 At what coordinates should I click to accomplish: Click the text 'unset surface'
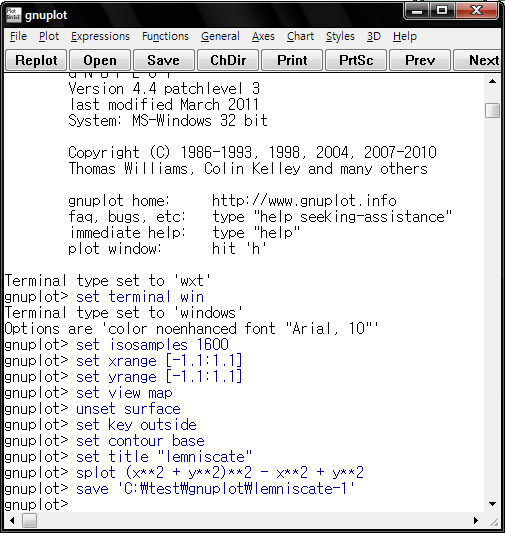pyautogui.click(x=128, y=409)
